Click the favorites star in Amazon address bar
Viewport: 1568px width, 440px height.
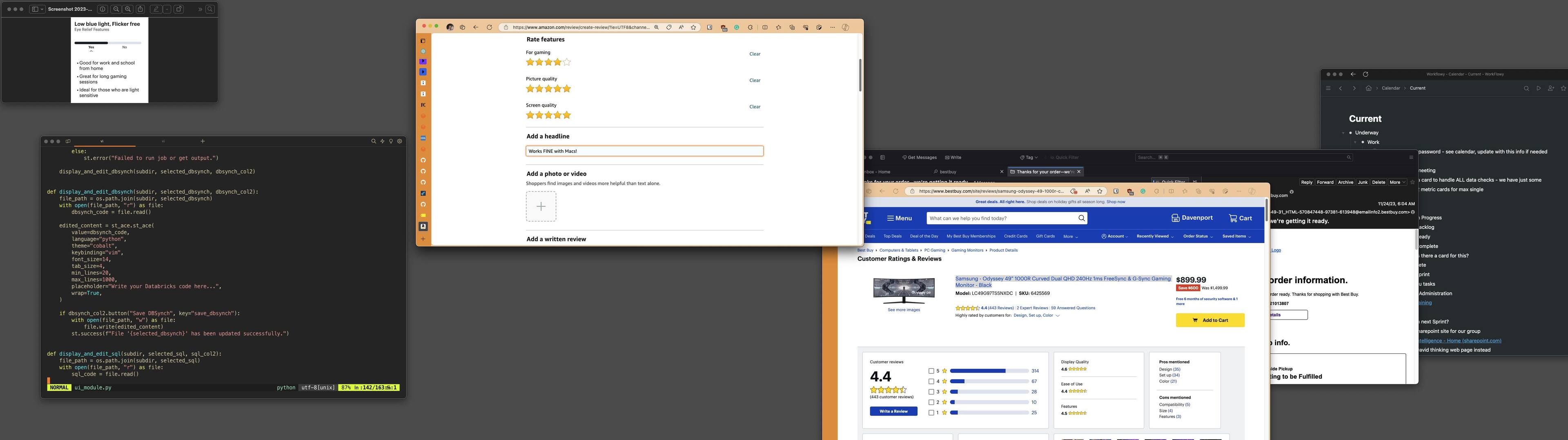point(693,27)
